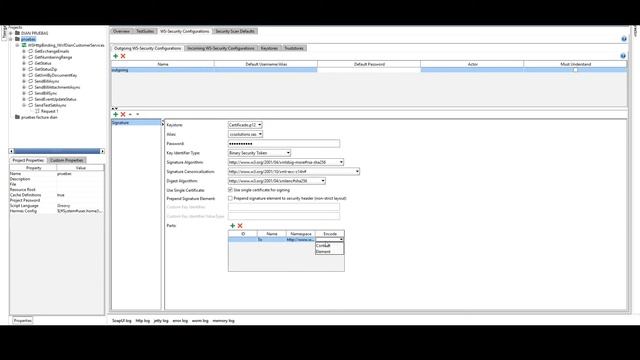Screen dimensions: 640x360
Task: Move the WSS entry up
Action: coord(130,114)
